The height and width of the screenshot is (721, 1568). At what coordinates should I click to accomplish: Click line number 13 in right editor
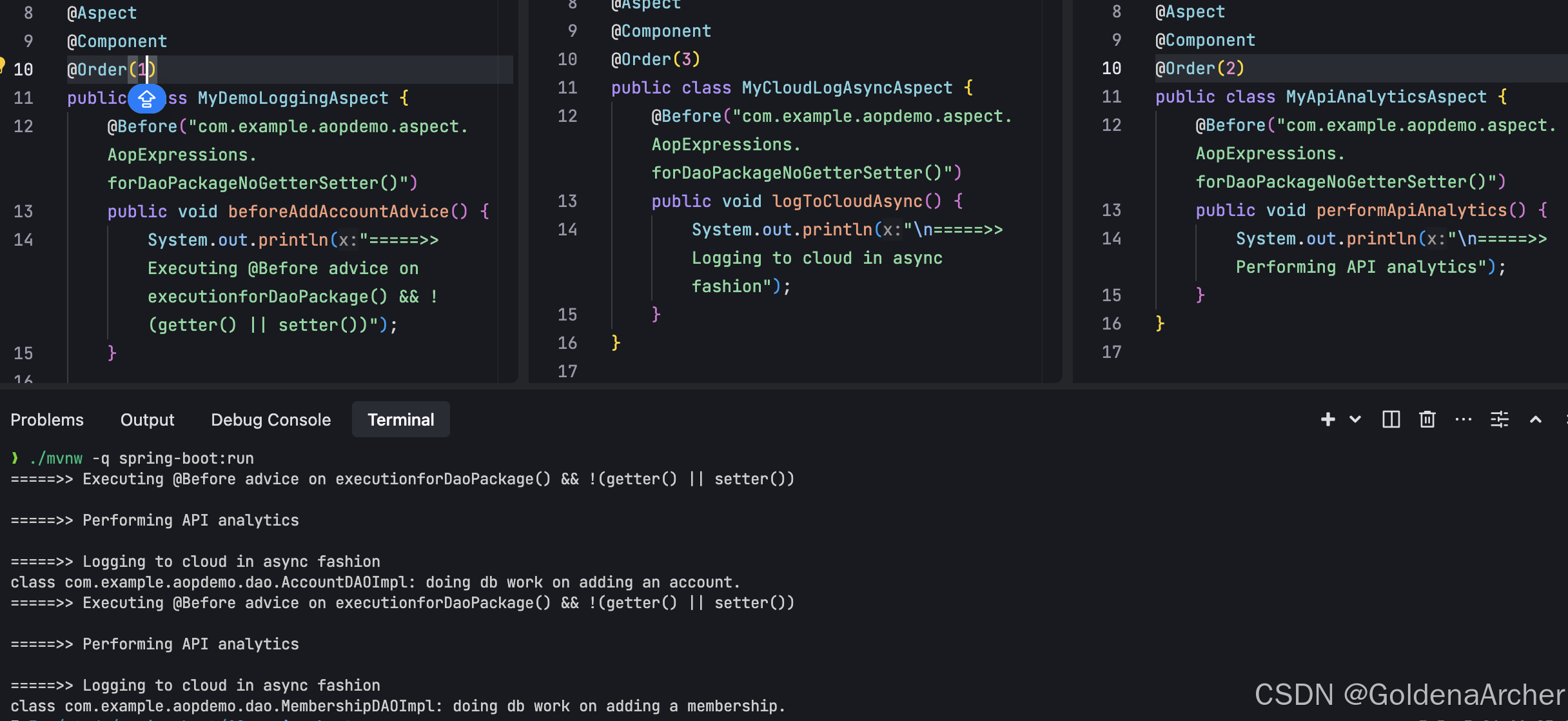[x=1111, y=210]
